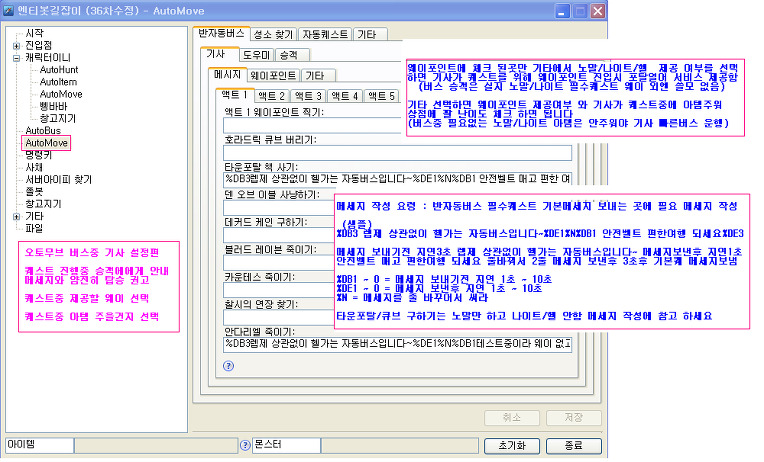Click the 덴 오브 이블 사냥하기 input field

(279, 208)
